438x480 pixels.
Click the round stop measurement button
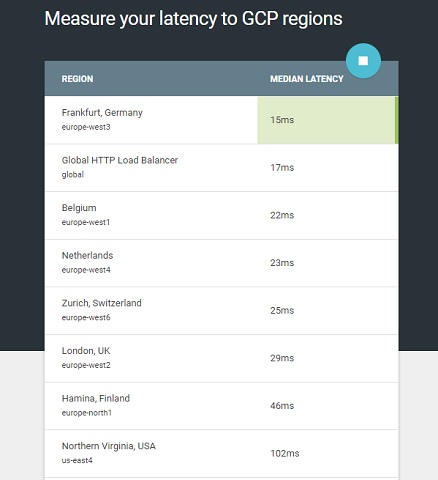tap(363, 61)
